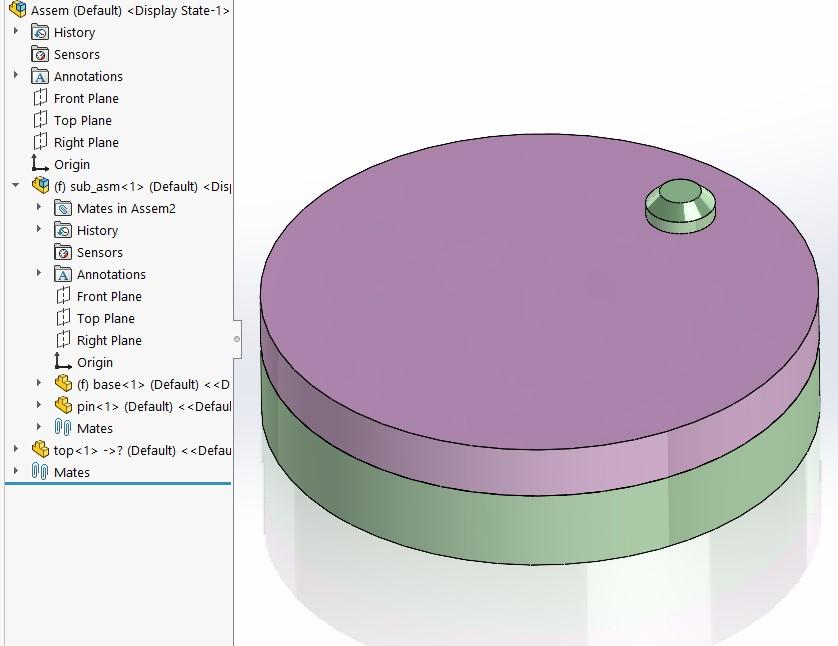The height and width of the screenshot is (646, 838).
Task: Click the top-level Origin icon
Action: click(40, 164)
